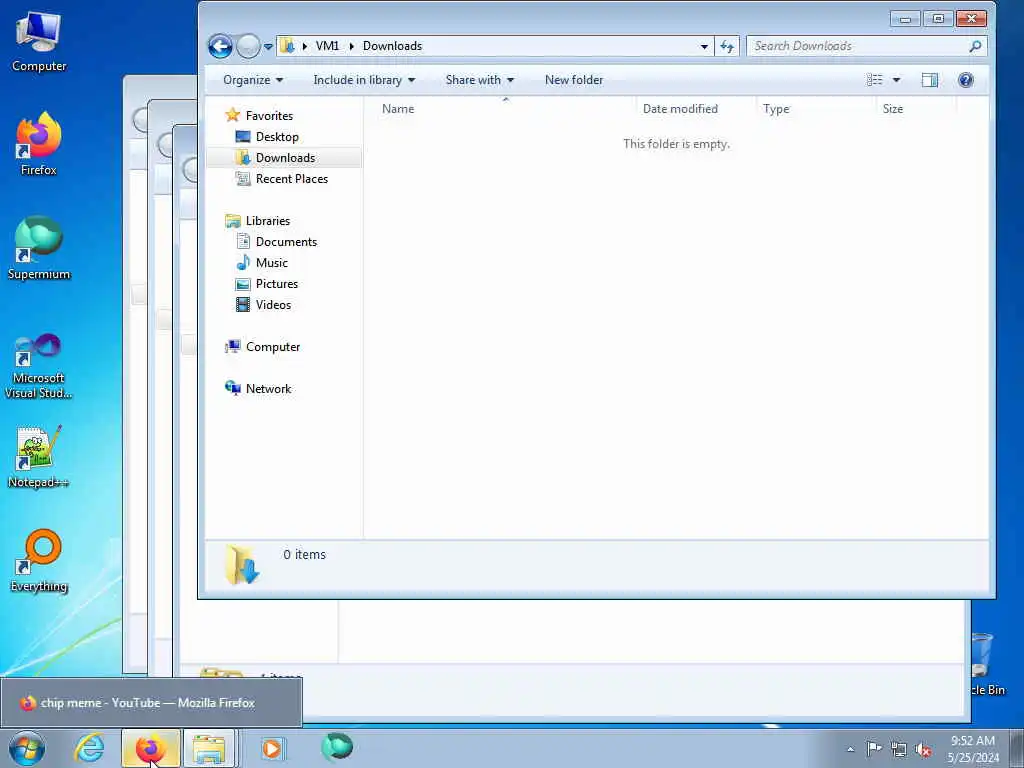Open Desktop under Favorites
The height and width of the screenshot is (768, 1024).
(277, 137)
